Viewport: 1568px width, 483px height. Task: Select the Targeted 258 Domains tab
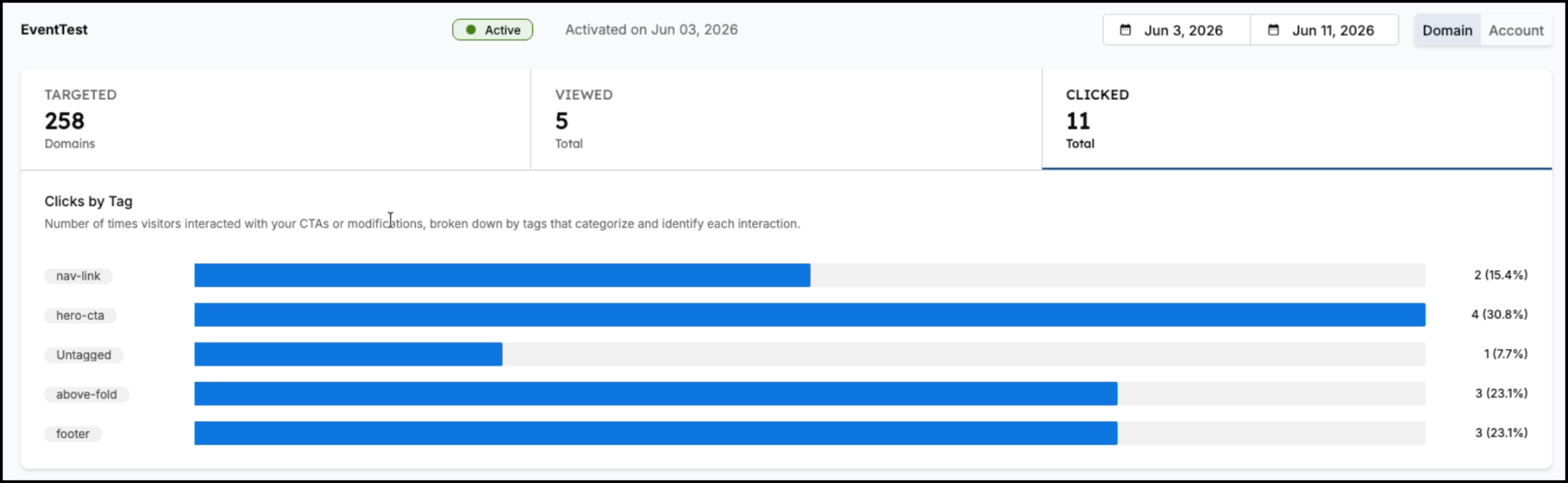tap(276, 119)
